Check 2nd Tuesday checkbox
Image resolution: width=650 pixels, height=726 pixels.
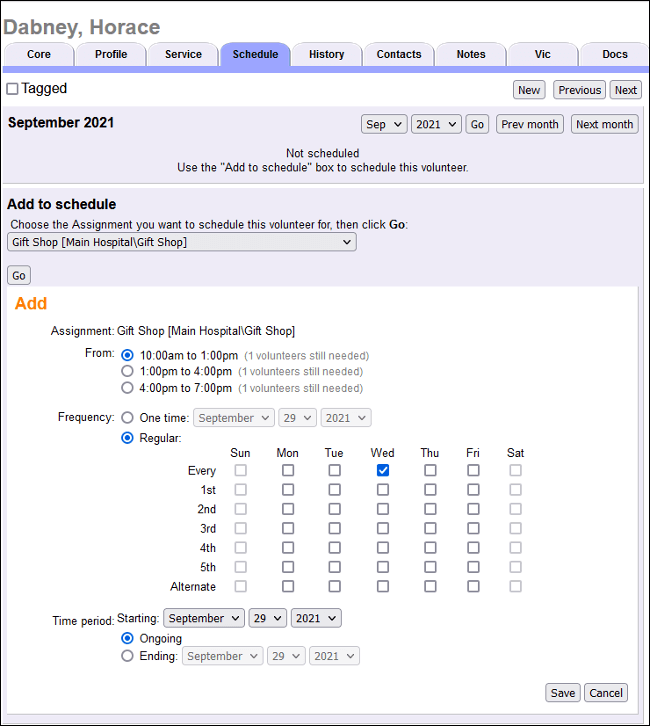click(x=335, y=509)
